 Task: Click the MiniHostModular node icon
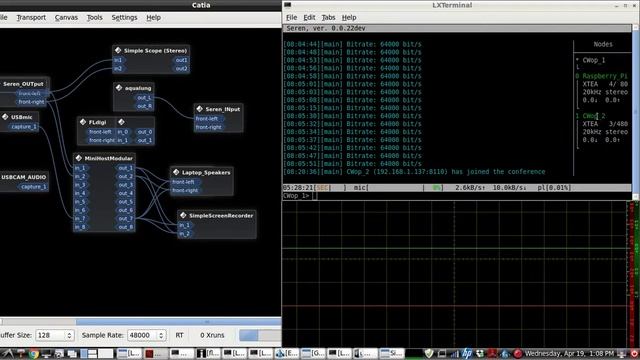tap(79, 158)
